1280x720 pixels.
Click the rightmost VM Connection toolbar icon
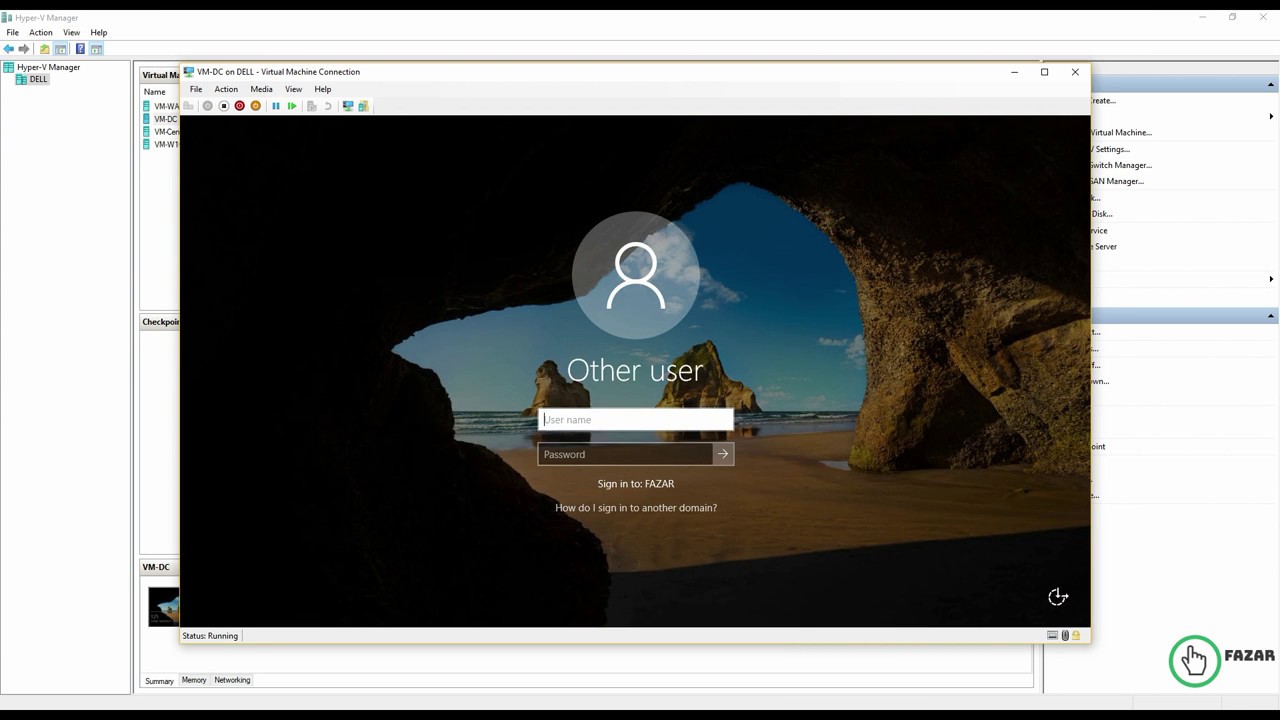click(x=363, y=106)
